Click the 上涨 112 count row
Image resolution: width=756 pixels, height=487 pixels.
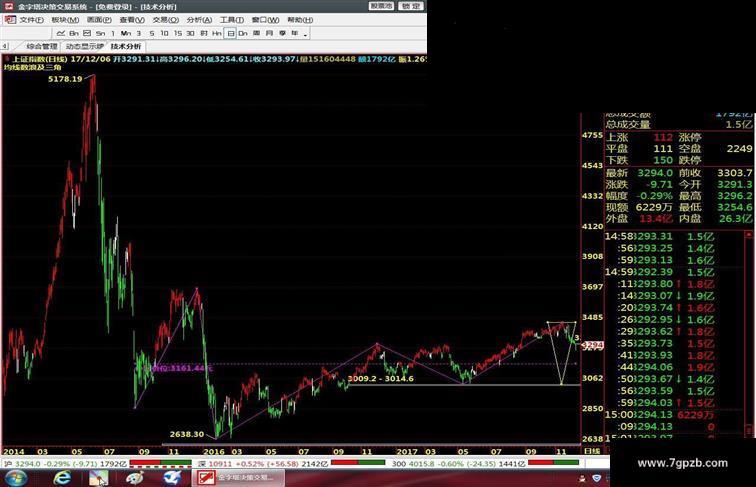pyautogui.click(x=639, y=137)
